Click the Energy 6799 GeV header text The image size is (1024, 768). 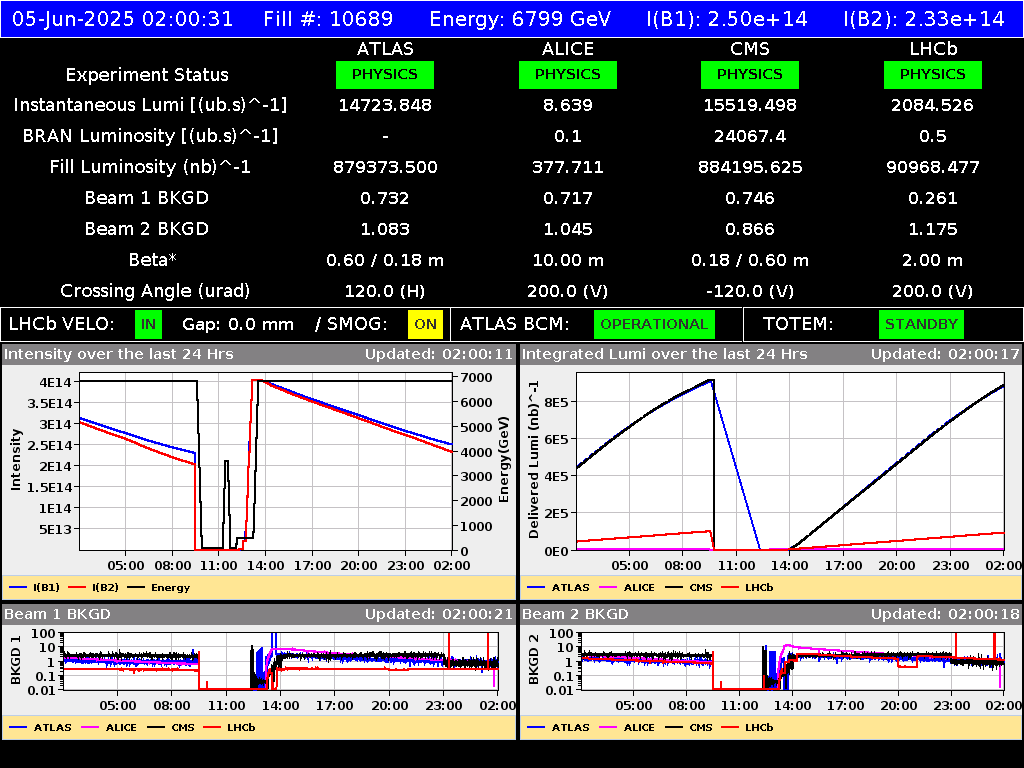click(520, 19)
